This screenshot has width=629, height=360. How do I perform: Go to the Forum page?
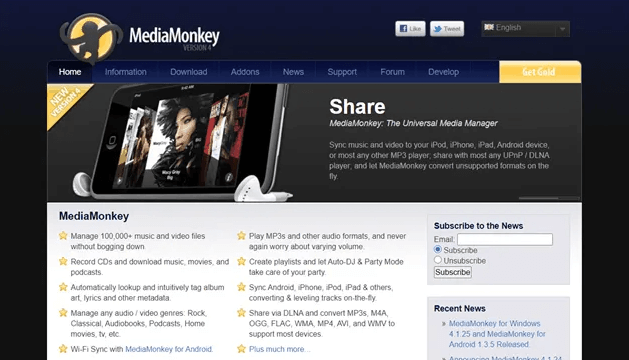click(x=392, y=72)
